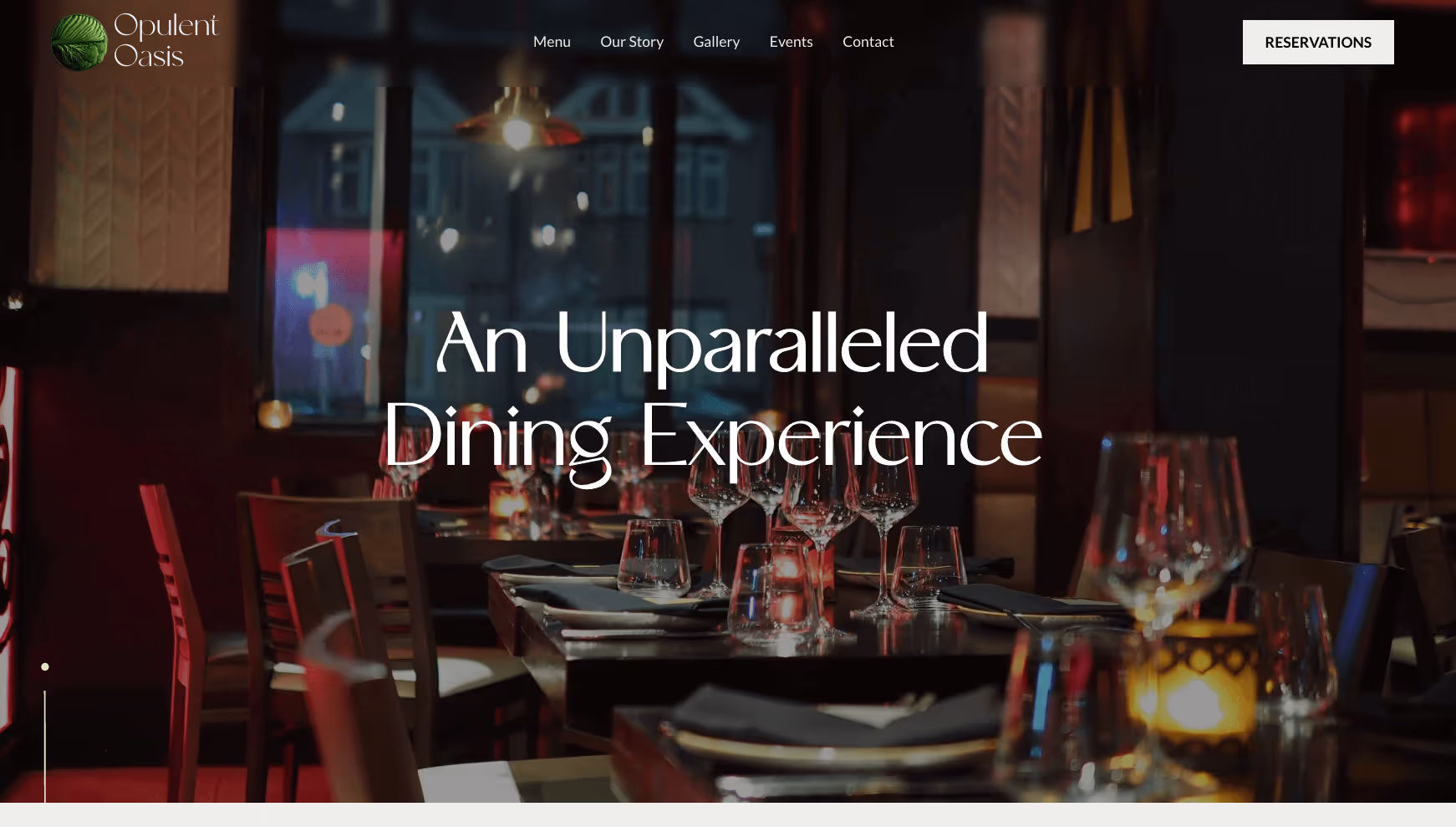Open the Contact page link
Image resolution: width=1456 pixels, height=827 pixels.
(x=868, y=42)
